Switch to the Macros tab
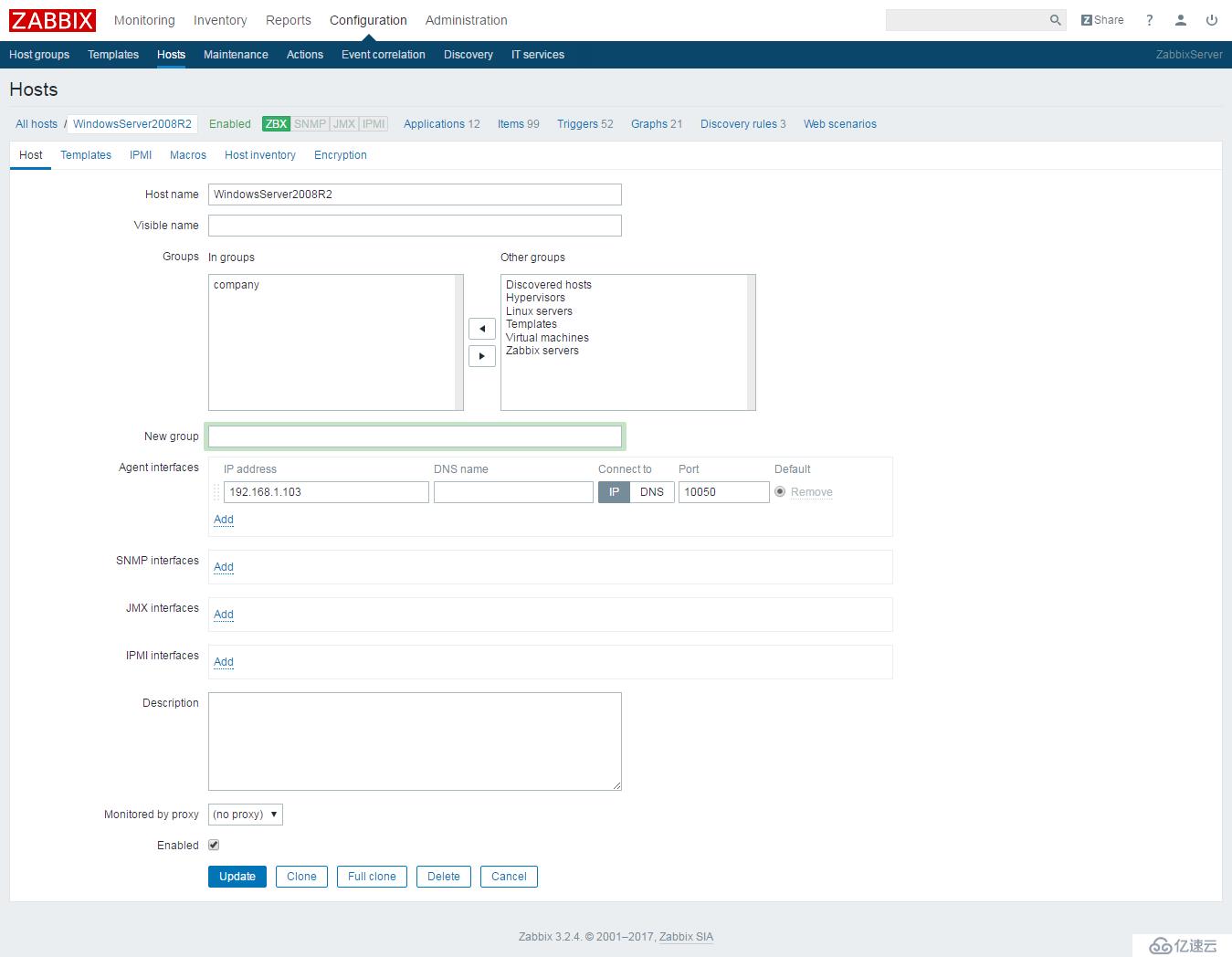This screenshot has width=1232, height=957. click(x=188, y=155)
